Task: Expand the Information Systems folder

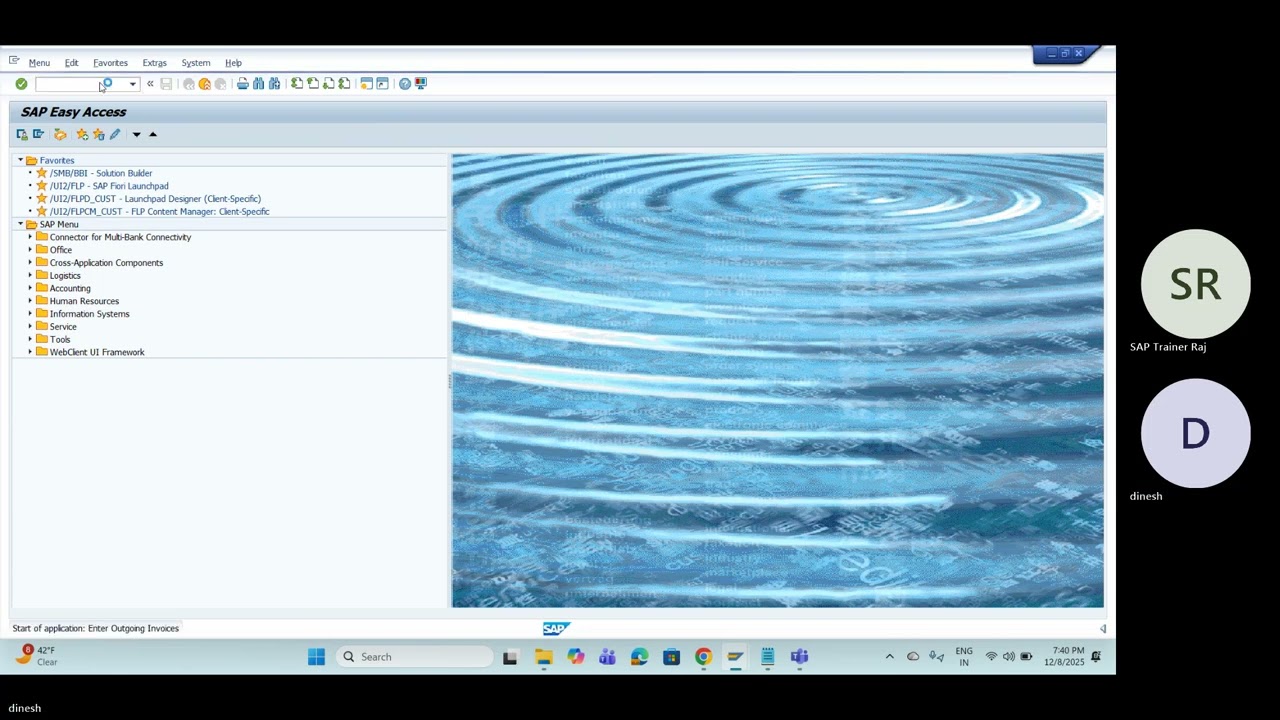Action: click(30, 314)
